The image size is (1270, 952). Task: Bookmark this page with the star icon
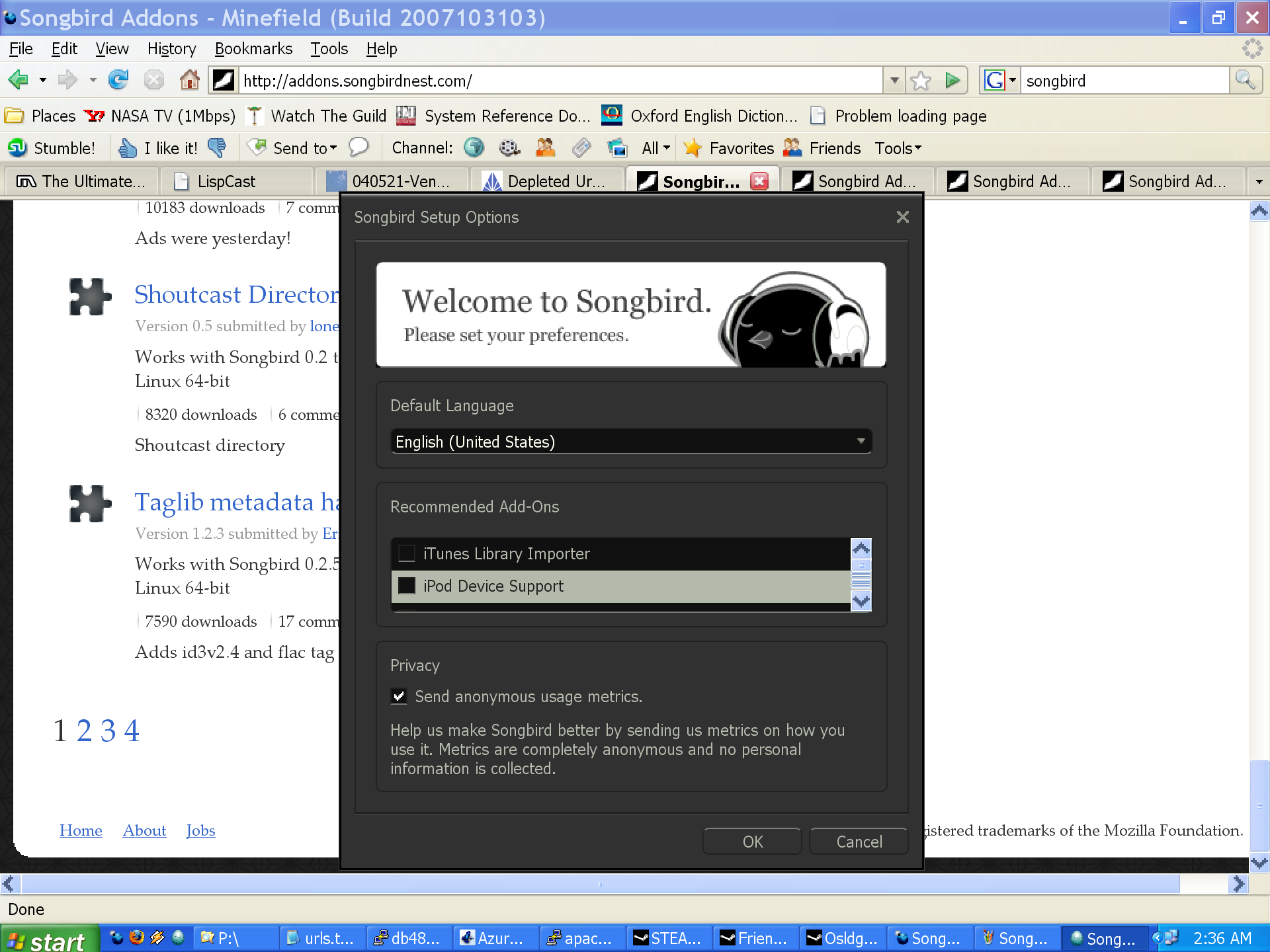921,81
